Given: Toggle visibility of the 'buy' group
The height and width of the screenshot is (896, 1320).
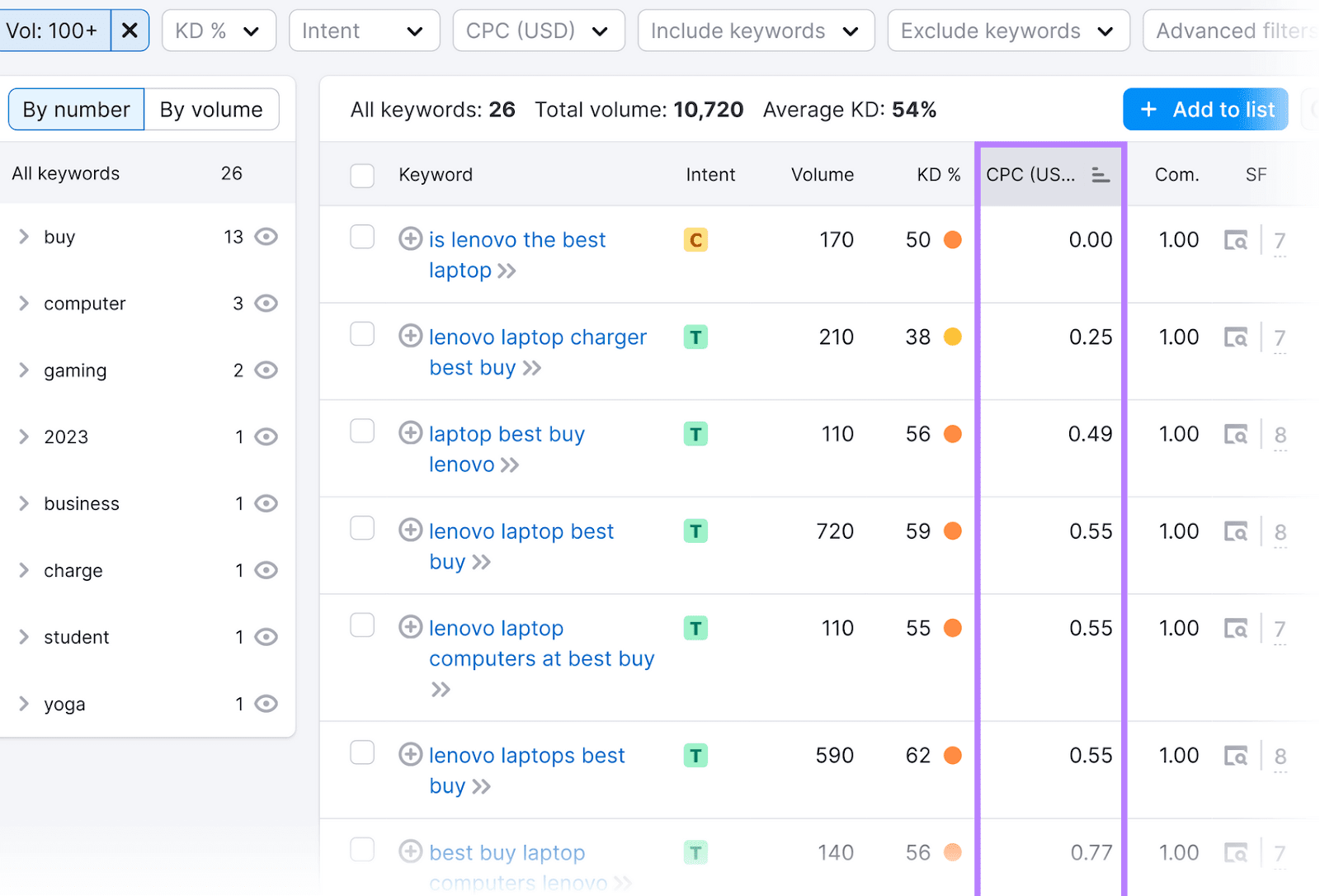Looking at the screenshot, I should tap(266, 237).
